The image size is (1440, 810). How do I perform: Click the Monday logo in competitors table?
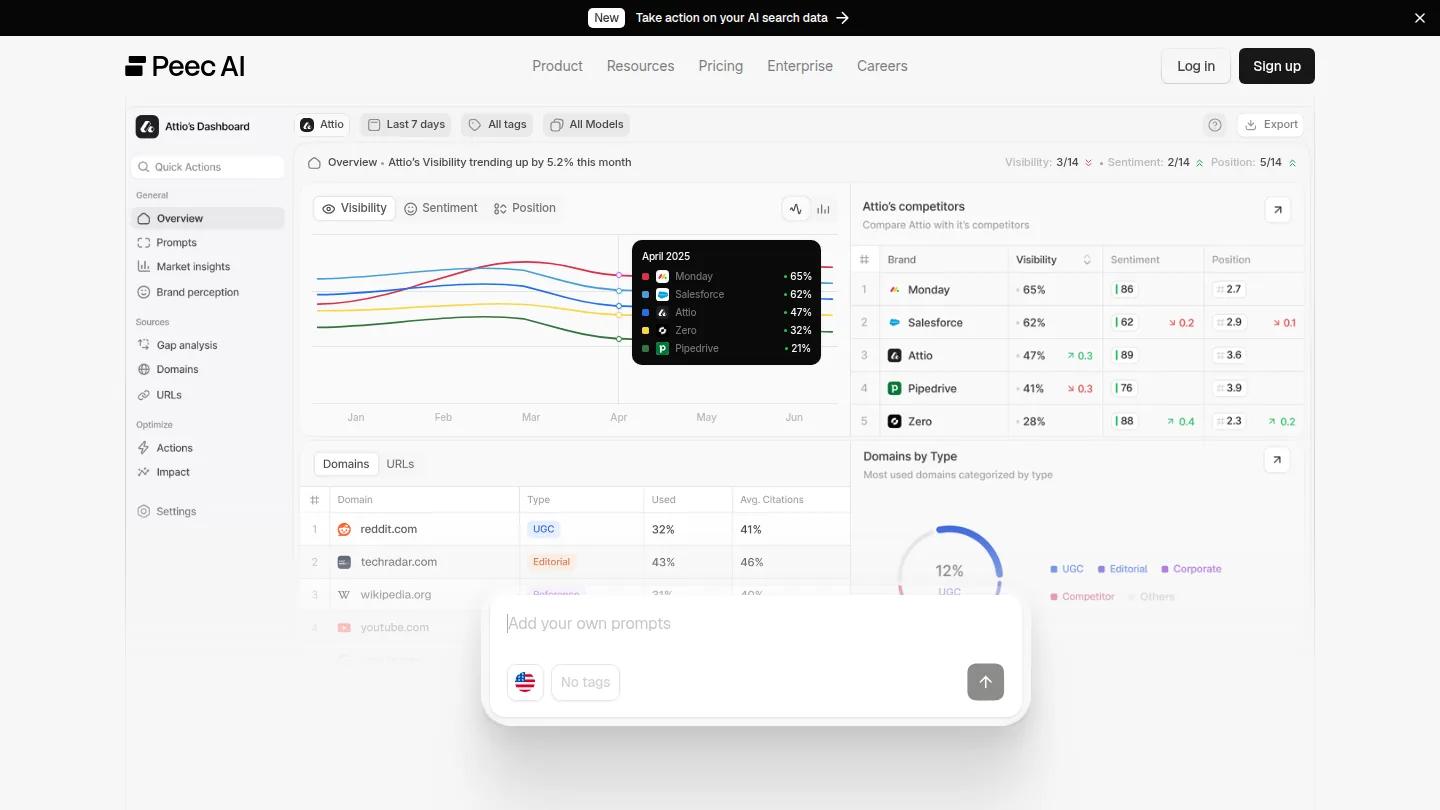point(895,290)
